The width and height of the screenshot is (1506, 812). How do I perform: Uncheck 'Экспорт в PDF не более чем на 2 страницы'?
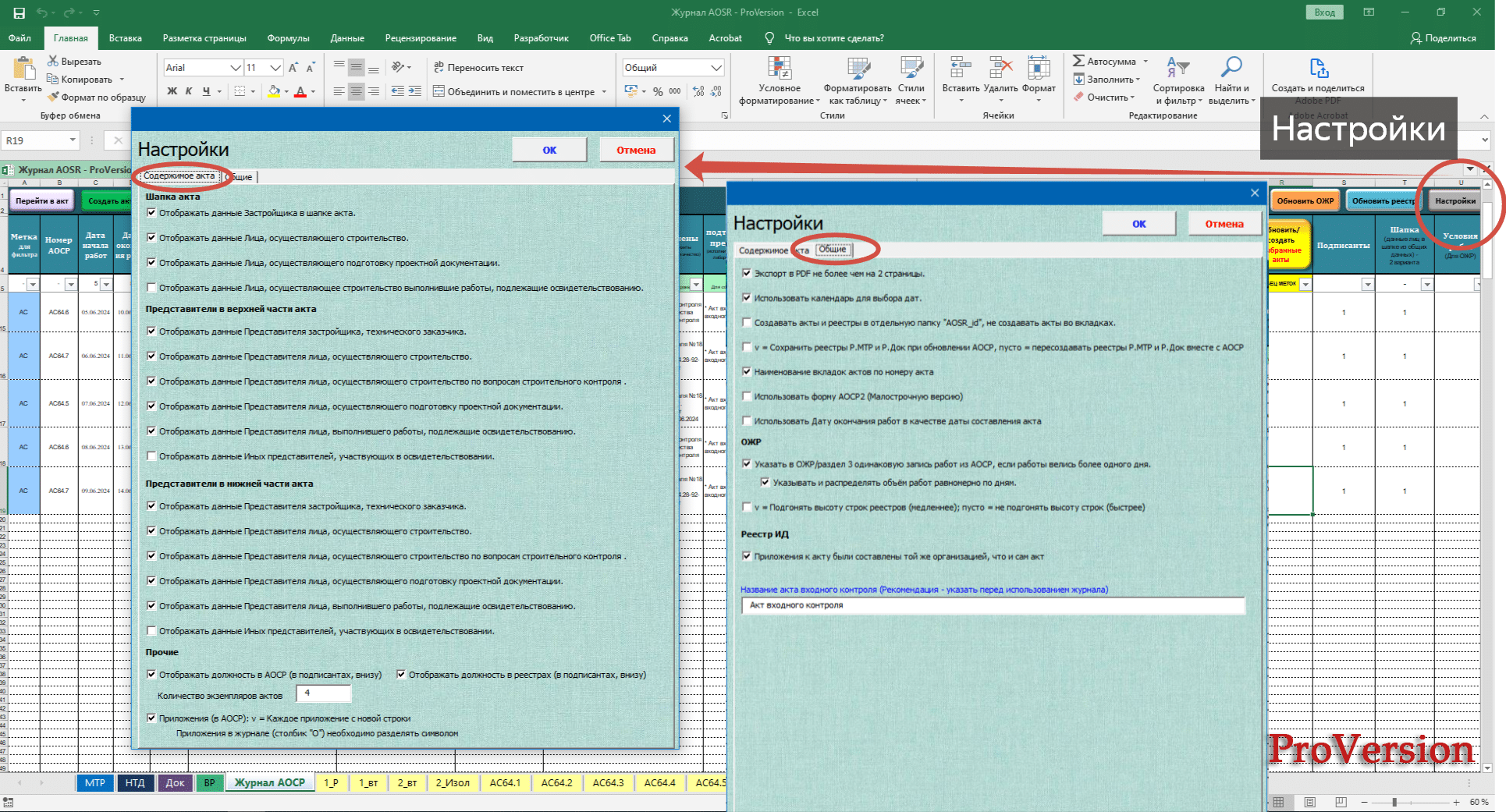[747, 273]
